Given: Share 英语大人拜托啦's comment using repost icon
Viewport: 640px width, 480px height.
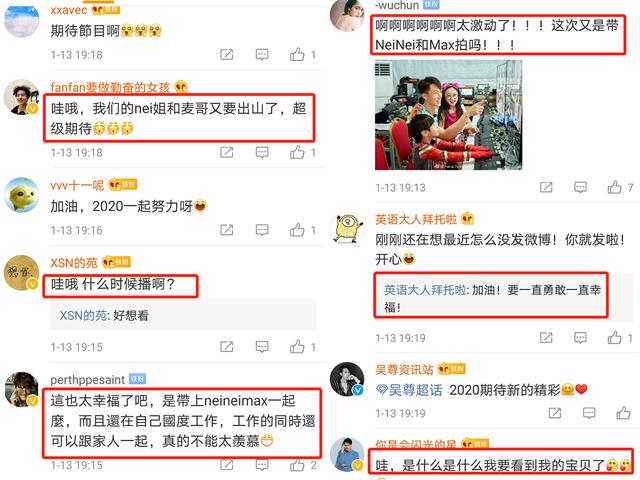Looking at the screenshot, I should pos(546,338).
